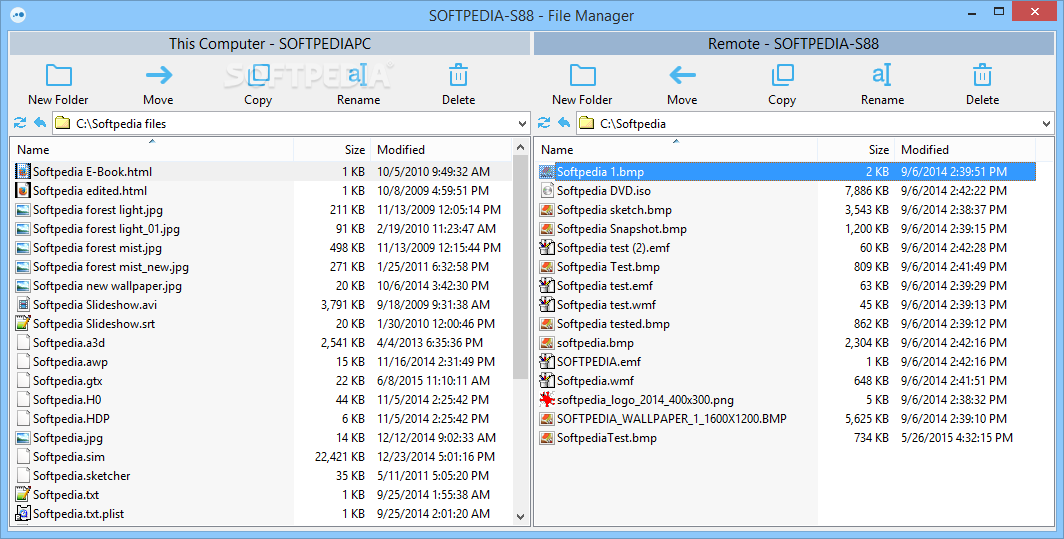Click New Folder icon in Remote pane
The width and height of the screenshot is (1064, 539).
[582, 75]
